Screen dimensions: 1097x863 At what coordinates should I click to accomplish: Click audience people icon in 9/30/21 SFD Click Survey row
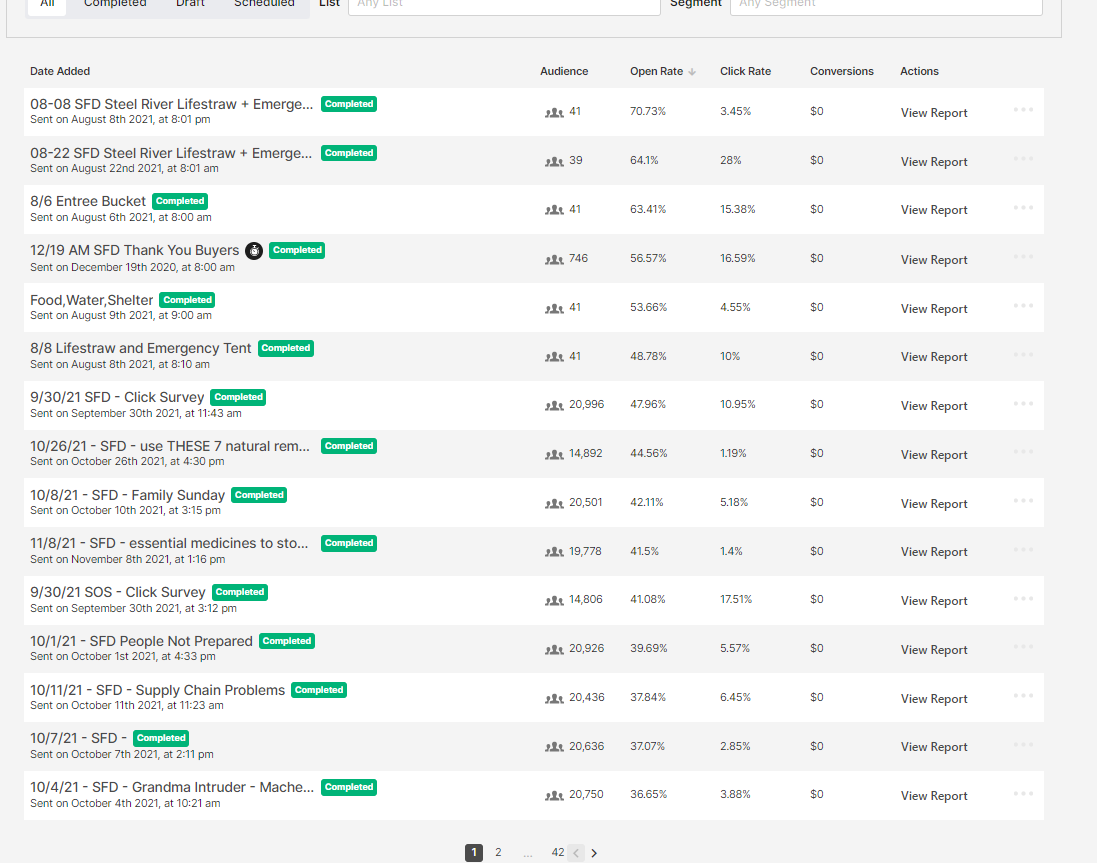[554, 406]
